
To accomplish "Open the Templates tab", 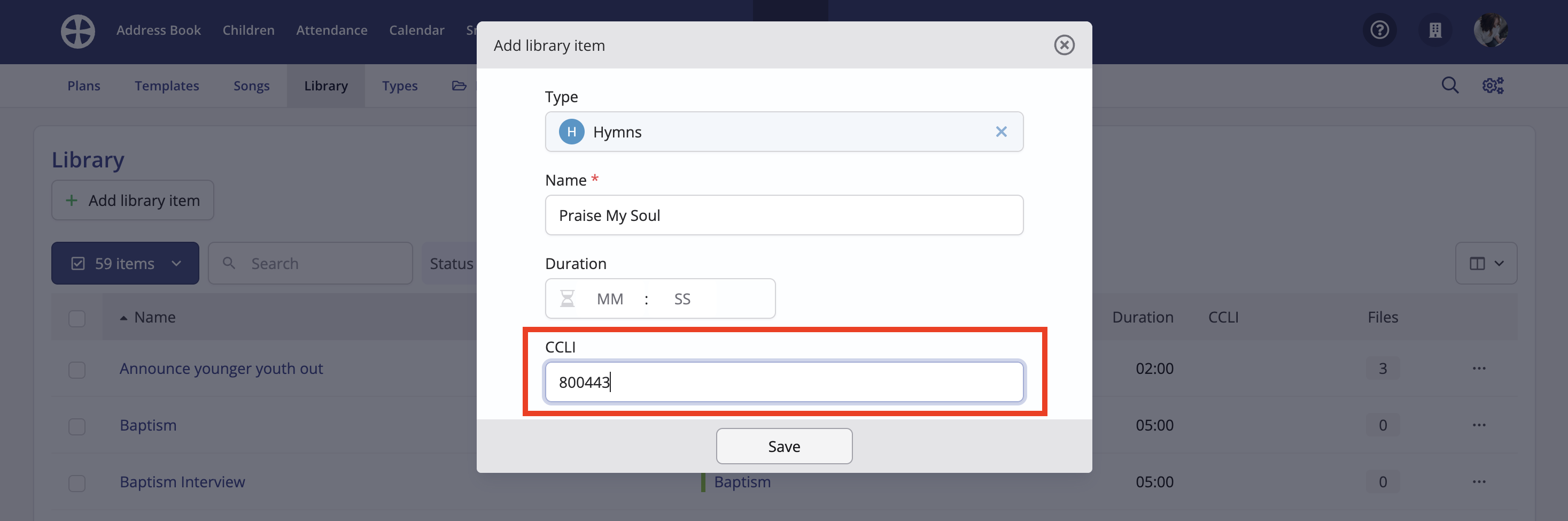I will click(x=167, y=86).
